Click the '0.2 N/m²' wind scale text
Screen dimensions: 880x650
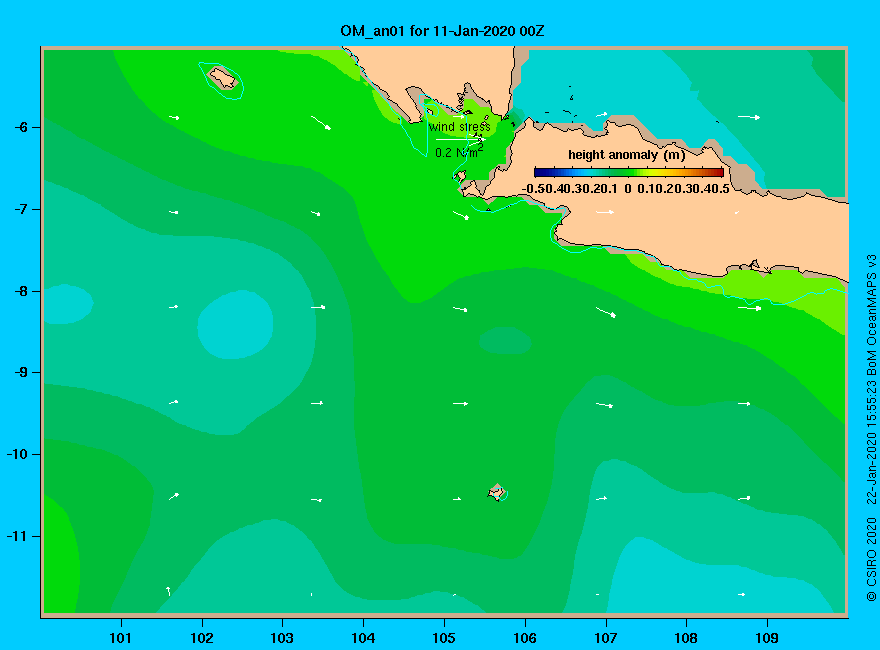[x=459, y=152]
